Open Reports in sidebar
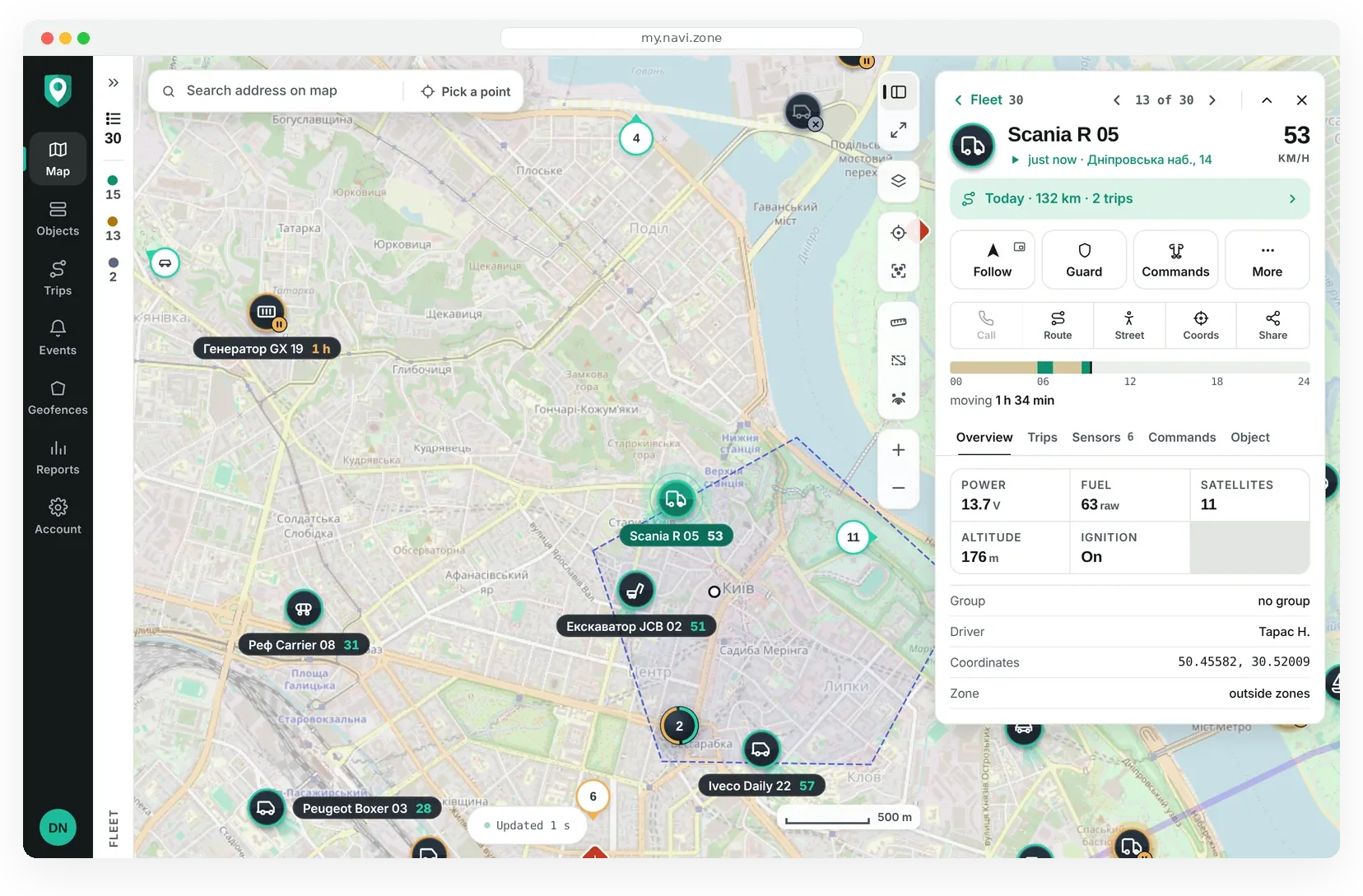Viewport: 1363px width, 896px height. point(58,457)
